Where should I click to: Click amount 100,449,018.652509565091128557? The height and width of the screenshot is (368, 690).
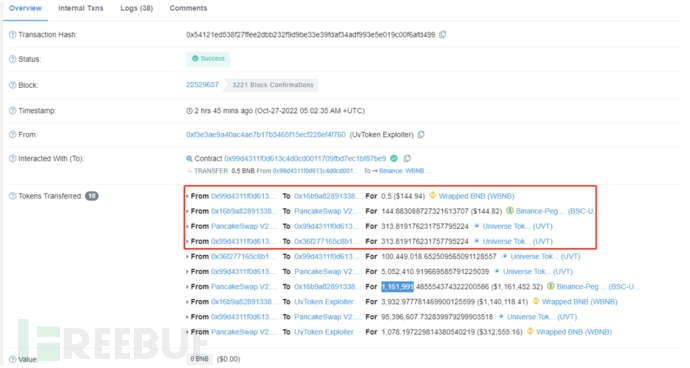coord(439,256)
